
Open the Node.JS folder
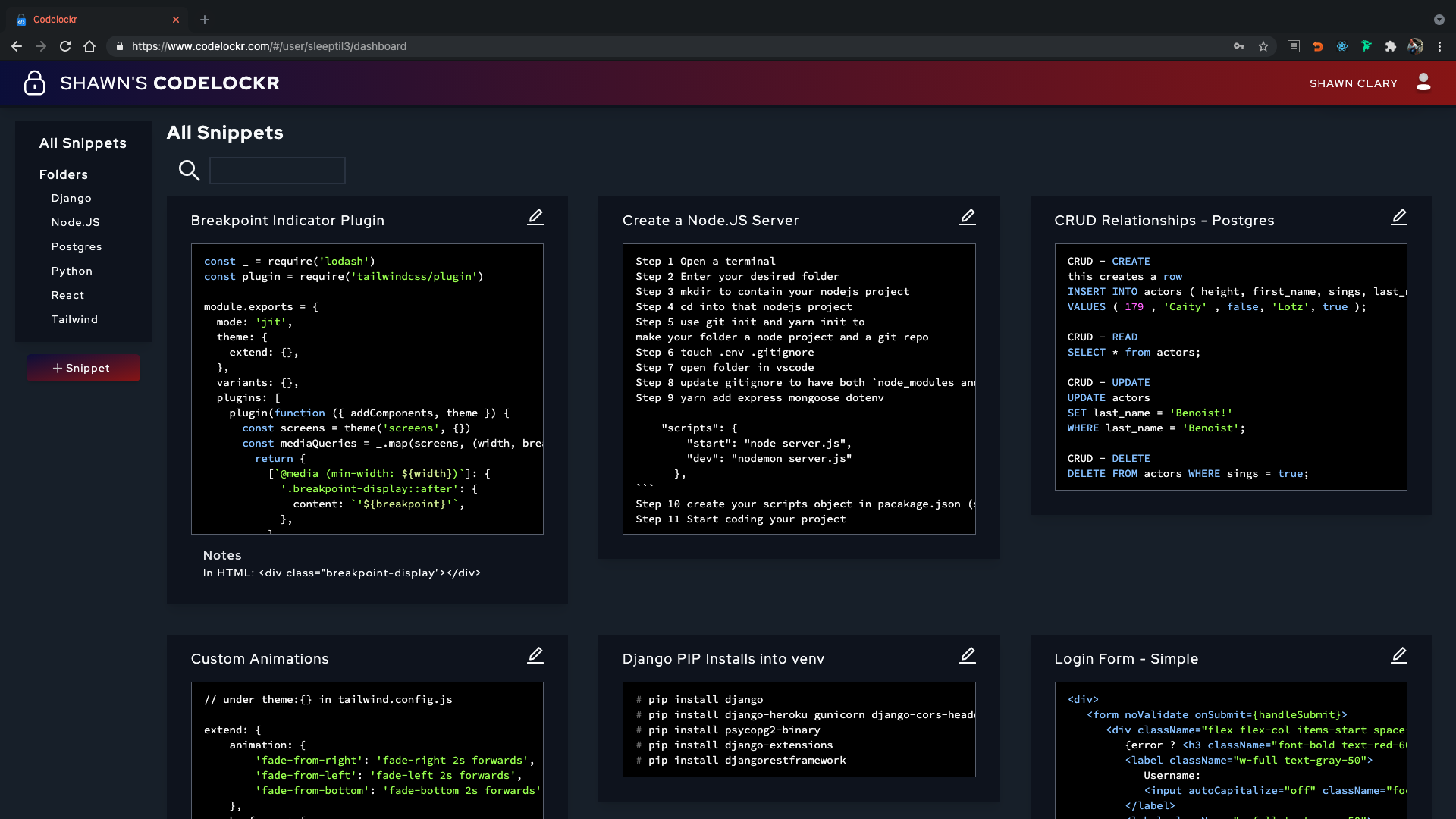[76, 222]
